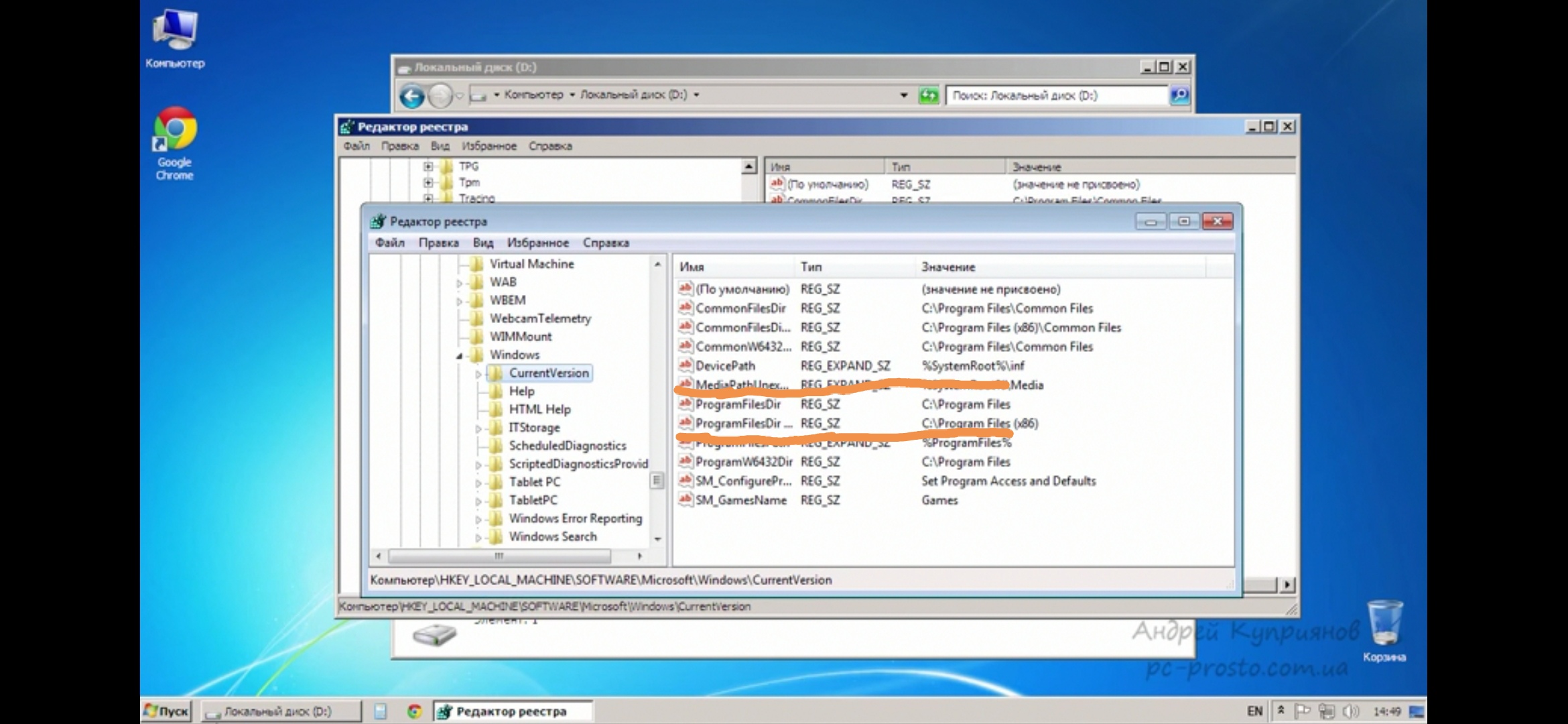
Task: Open the Компьютер desktop icon
Action: 175,39
